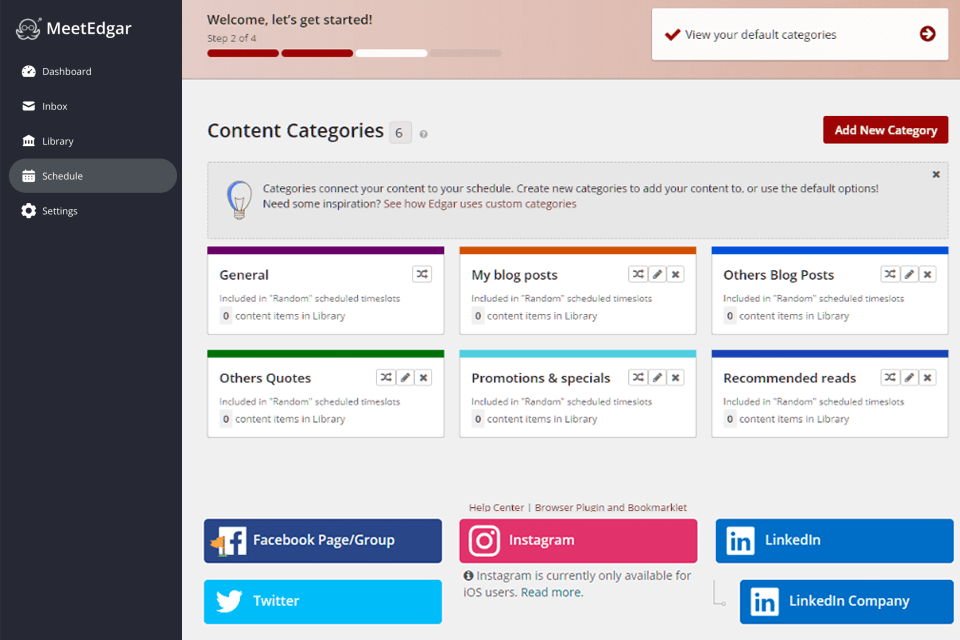Click the My blog posts category title
Viewport: 960px width, 640px height.
tap(514, 275)
